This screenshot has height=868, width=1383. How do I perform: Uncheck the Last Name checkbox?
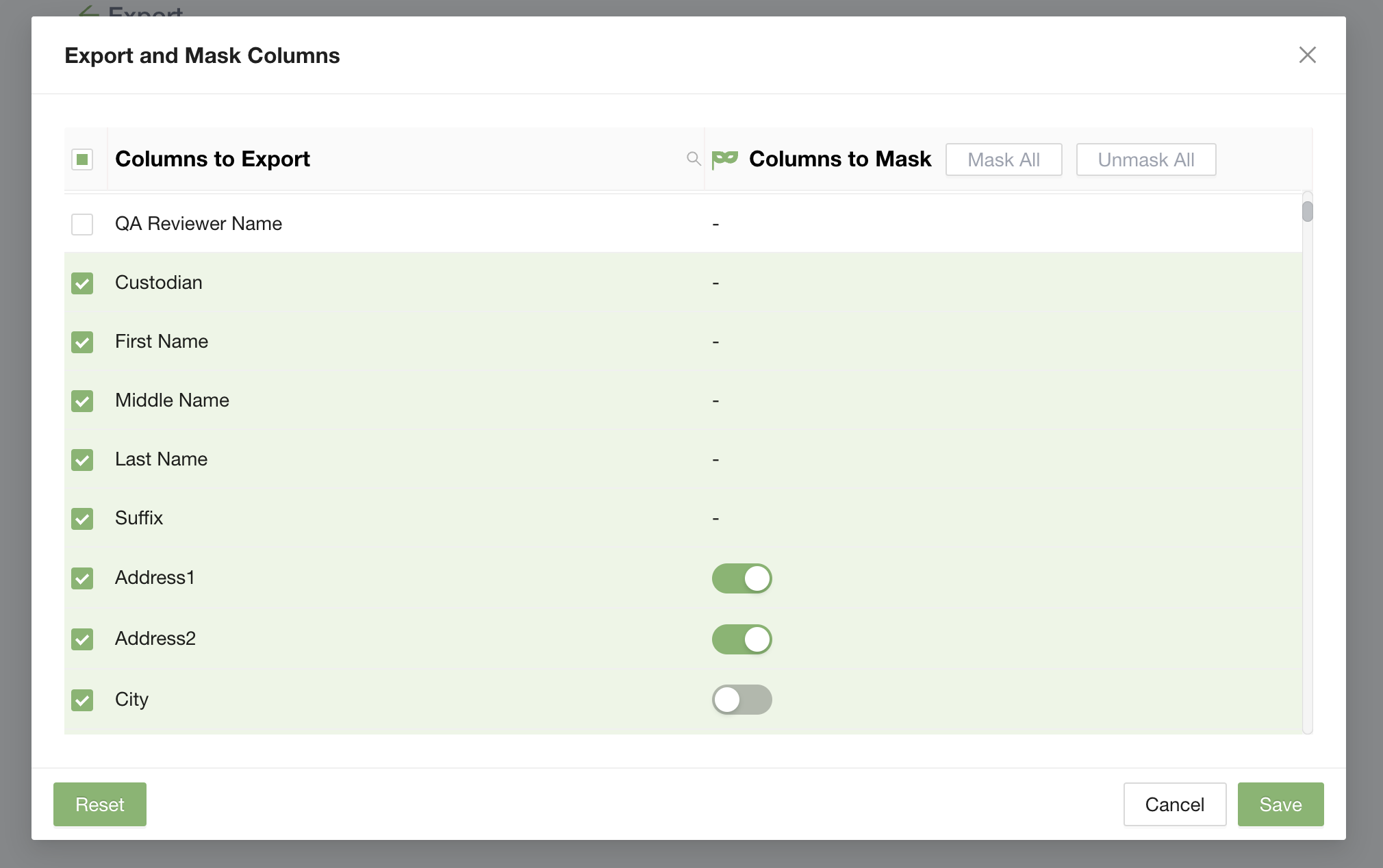click(82, 459)
